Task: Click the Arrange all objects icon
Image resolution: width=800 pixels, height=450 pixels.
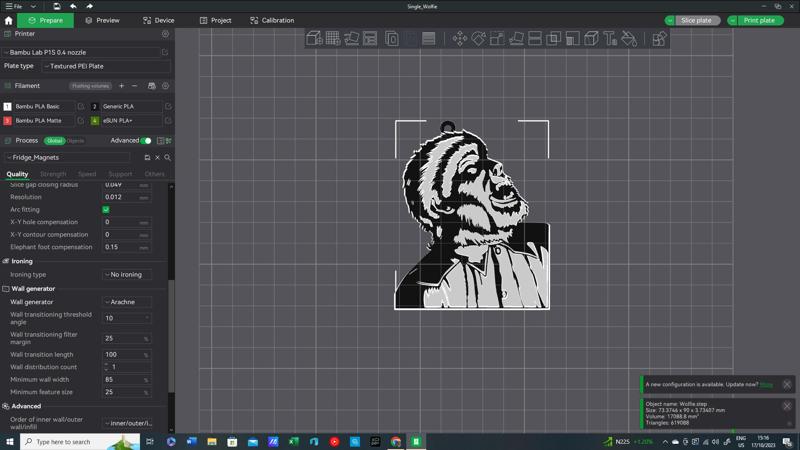Action: tap(370, 38)
